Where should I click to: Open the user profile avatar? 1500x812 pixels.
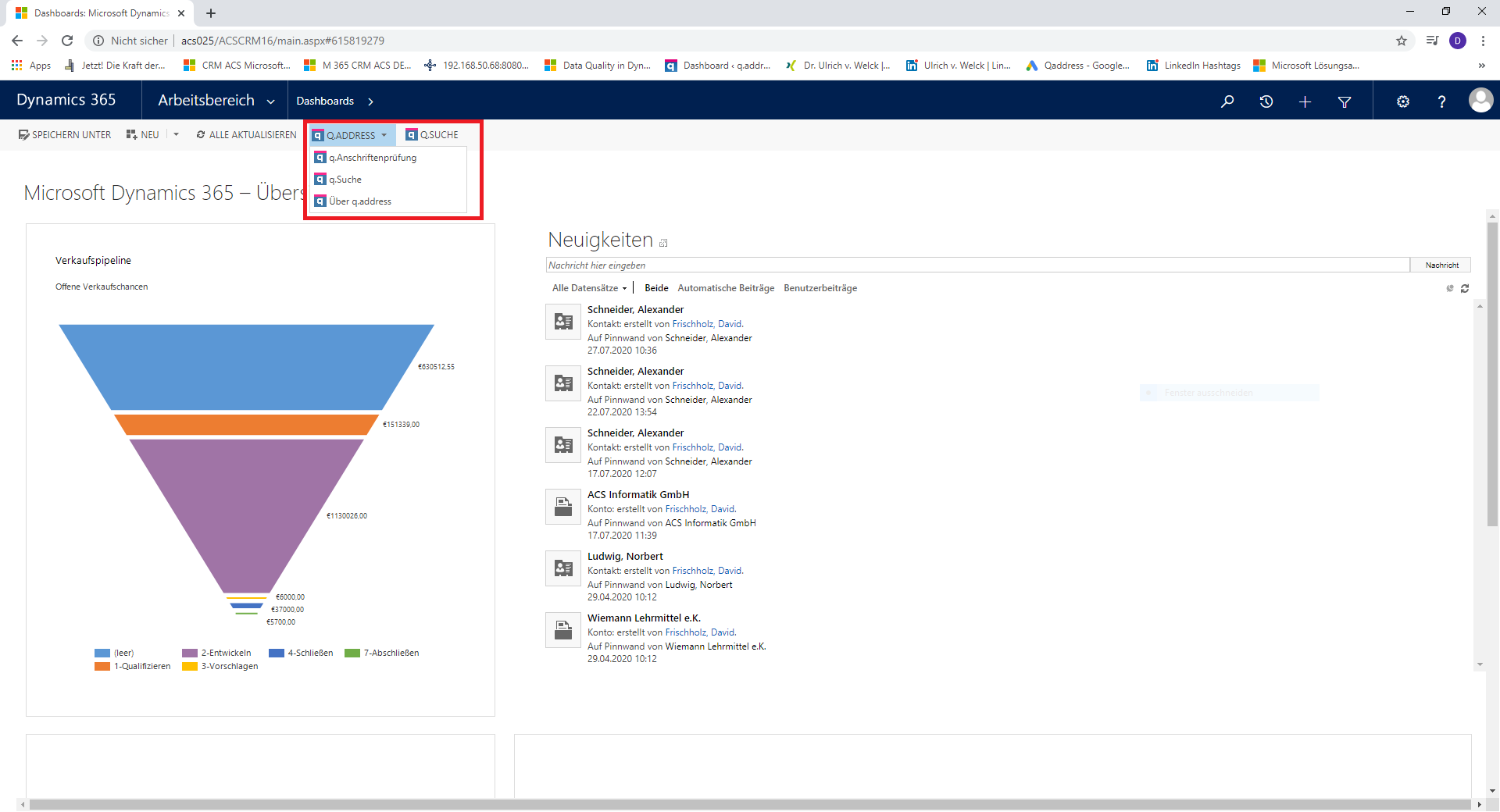tap(1480, 100)
